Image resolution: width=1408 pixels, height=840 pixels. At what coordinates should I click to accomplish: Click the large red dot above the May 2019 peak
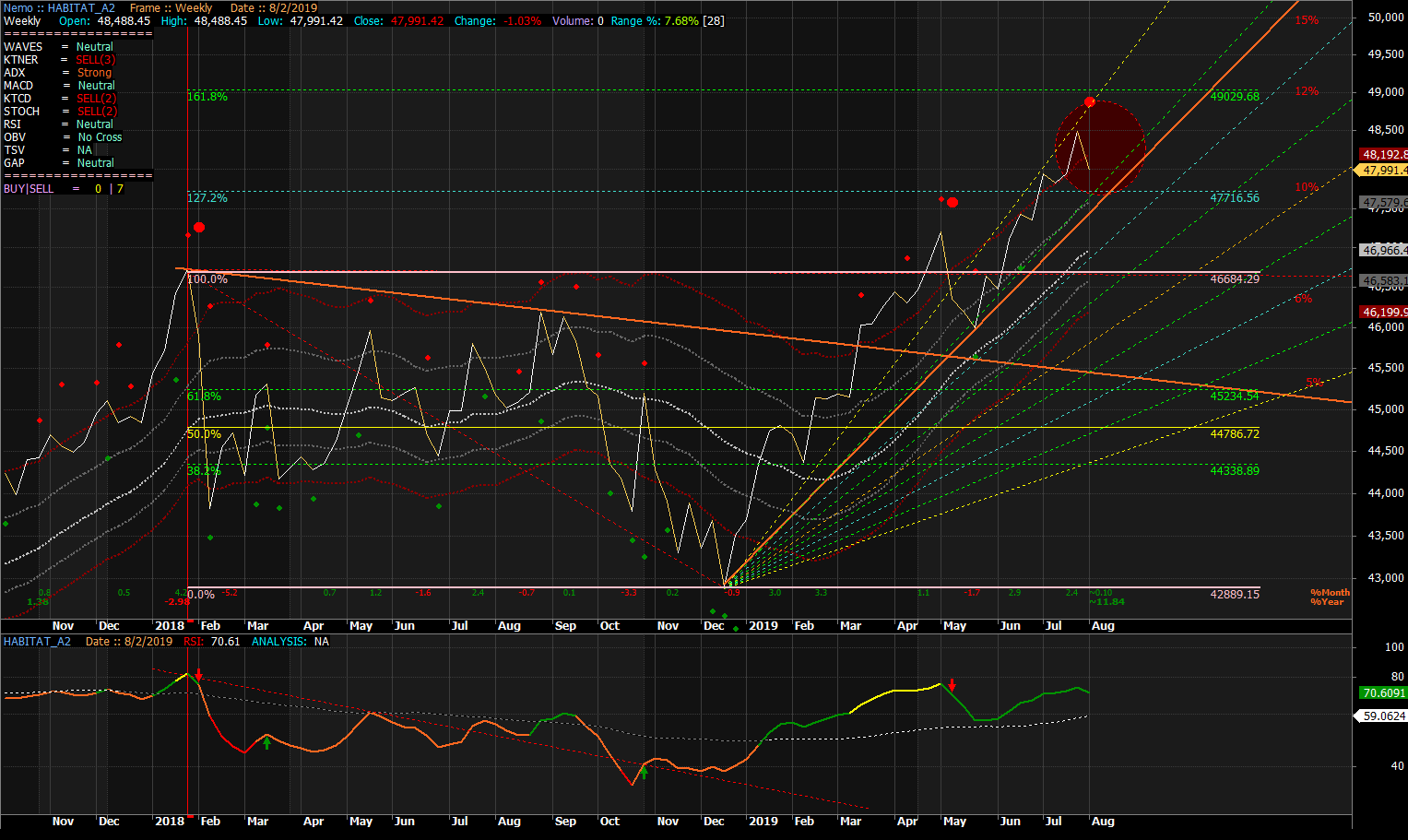point(952,202)
